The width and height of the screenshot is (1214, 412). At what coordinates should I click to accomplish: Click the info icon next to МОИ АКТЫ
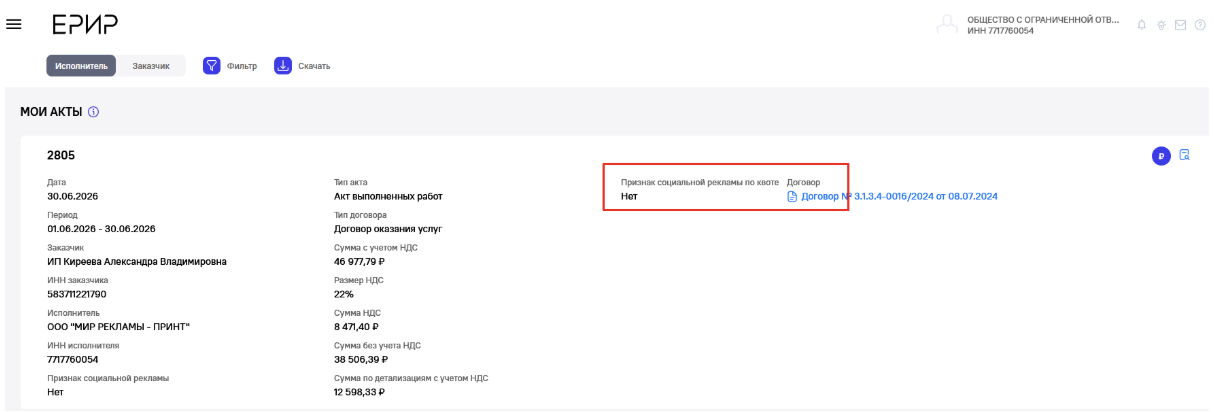93,112
